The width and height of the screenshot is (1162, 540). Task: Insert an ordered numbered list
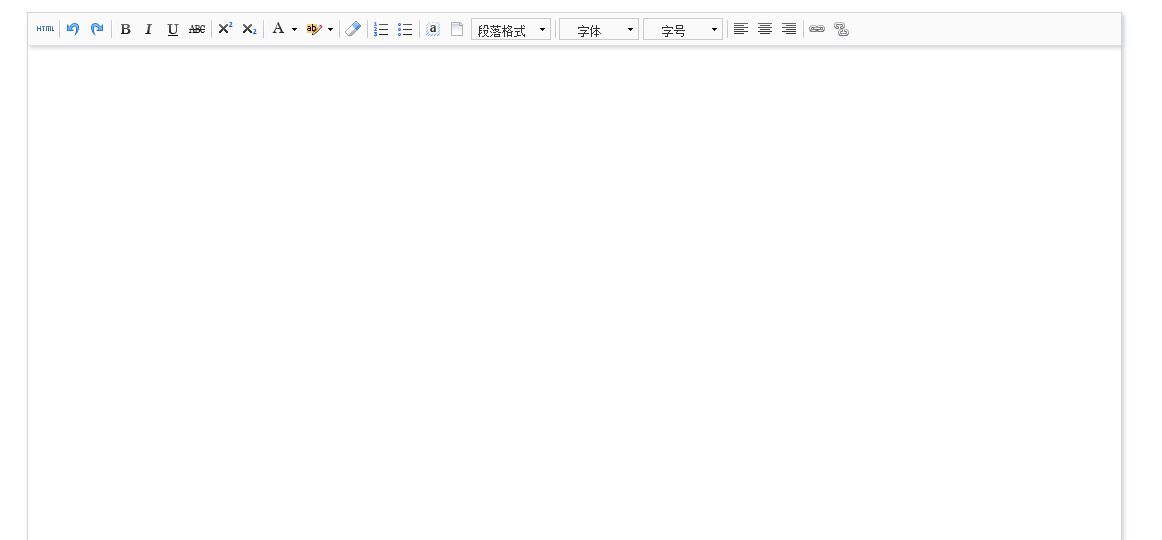[x=381, y=29]
